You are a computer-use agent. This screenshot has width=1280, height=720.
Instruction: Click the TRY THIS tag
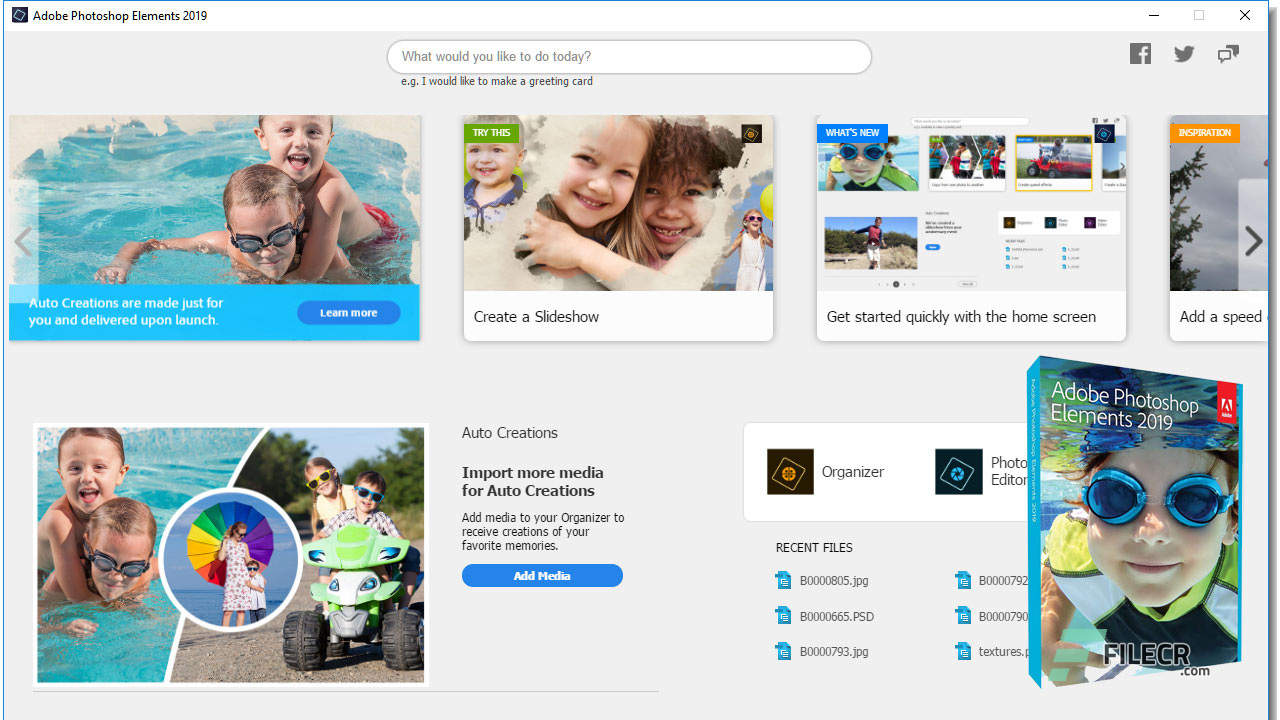[491, 133]
